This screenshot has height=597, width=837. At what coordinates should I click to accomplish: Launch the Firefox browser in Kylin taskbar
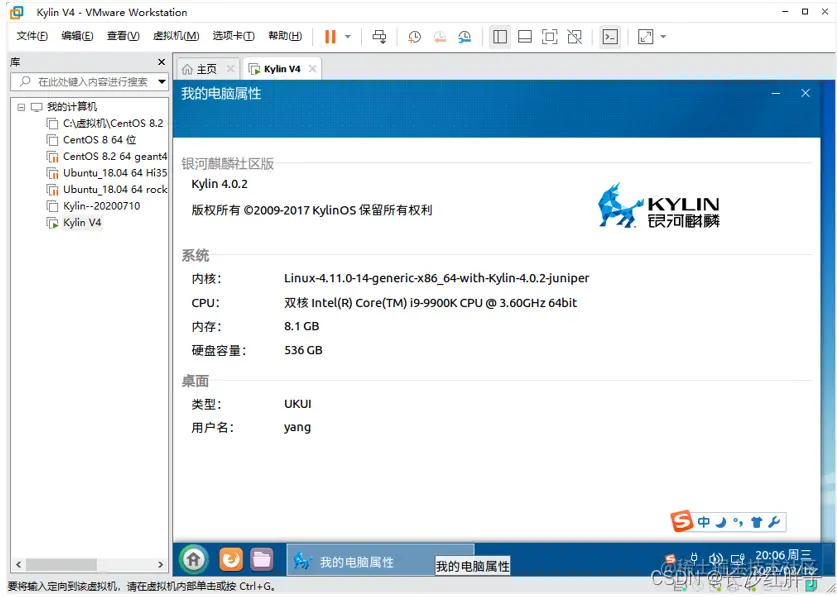(231, 560)
